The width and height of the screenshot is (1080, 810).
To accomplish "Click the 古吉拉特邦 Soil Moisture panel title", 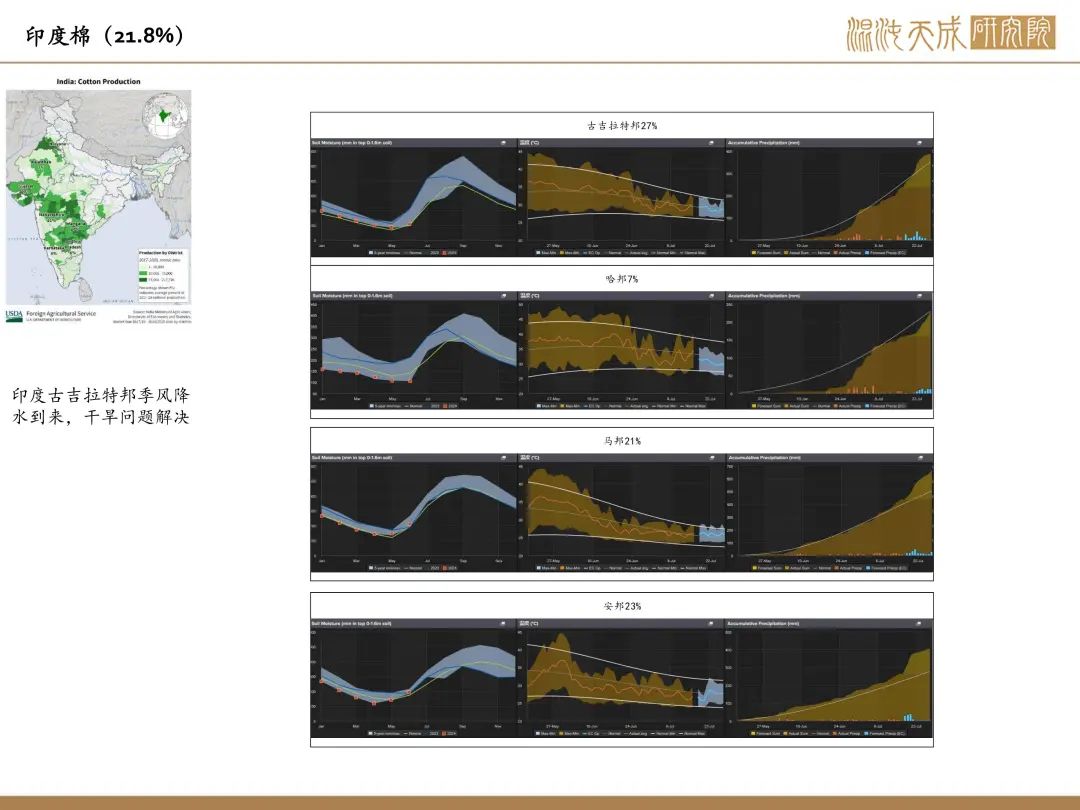I will coord(352,143).
